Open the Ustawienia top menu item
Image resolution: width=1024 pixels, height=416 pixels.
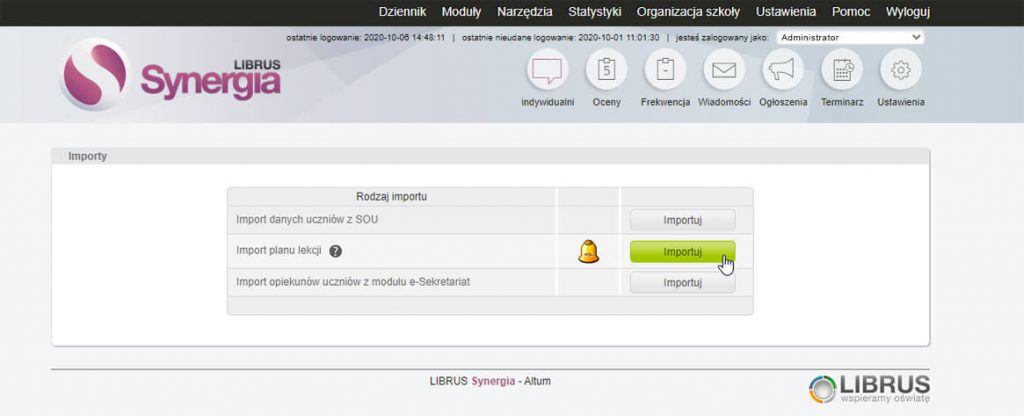786,12
